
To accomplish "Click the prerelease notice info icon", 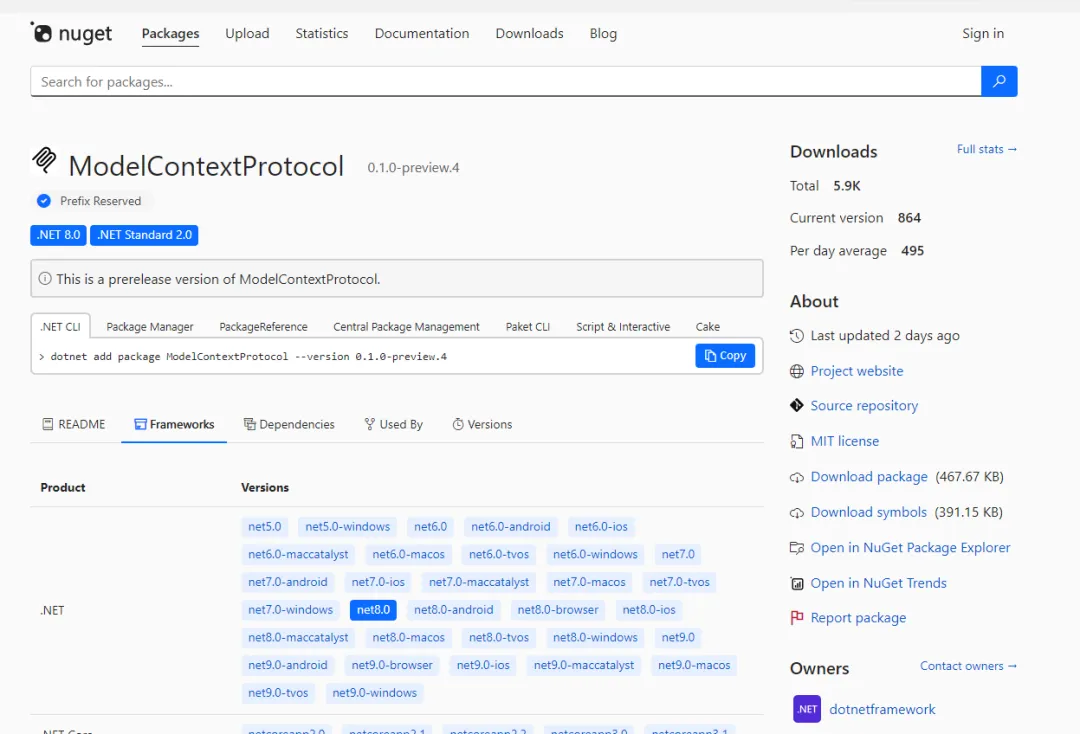I will [45, 279].
